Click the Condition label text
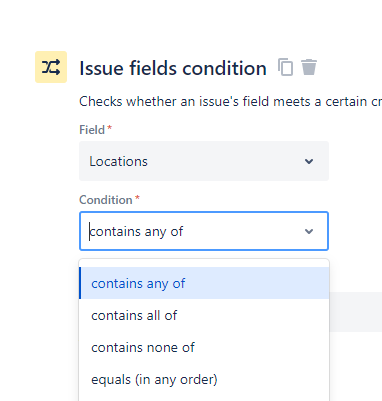Viewport: 382px width, 401px height. tap(106, 200)
